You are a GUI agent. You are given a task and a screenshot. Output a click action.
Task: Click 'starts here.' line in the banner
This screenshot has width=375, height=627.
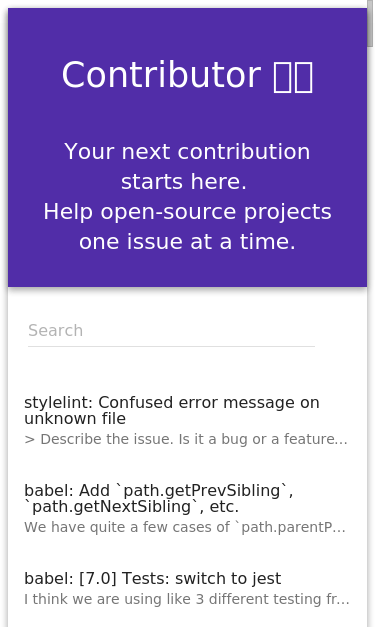[184, 182]
